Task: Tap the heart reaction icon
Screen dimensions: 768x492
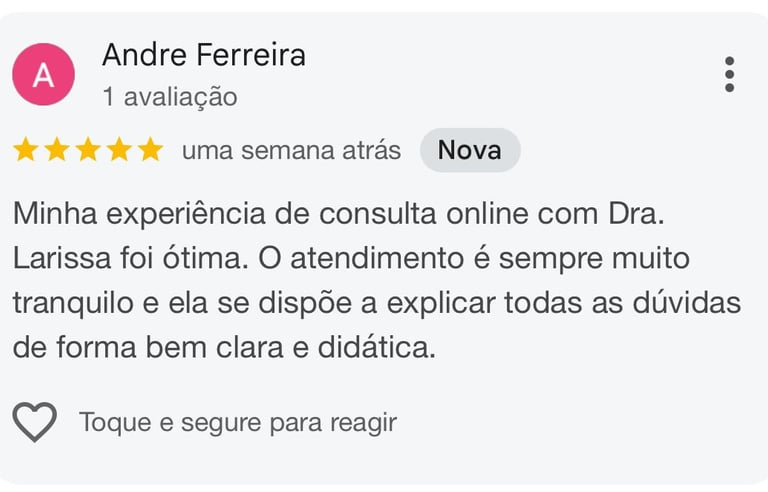Action: tap(35, 422)
